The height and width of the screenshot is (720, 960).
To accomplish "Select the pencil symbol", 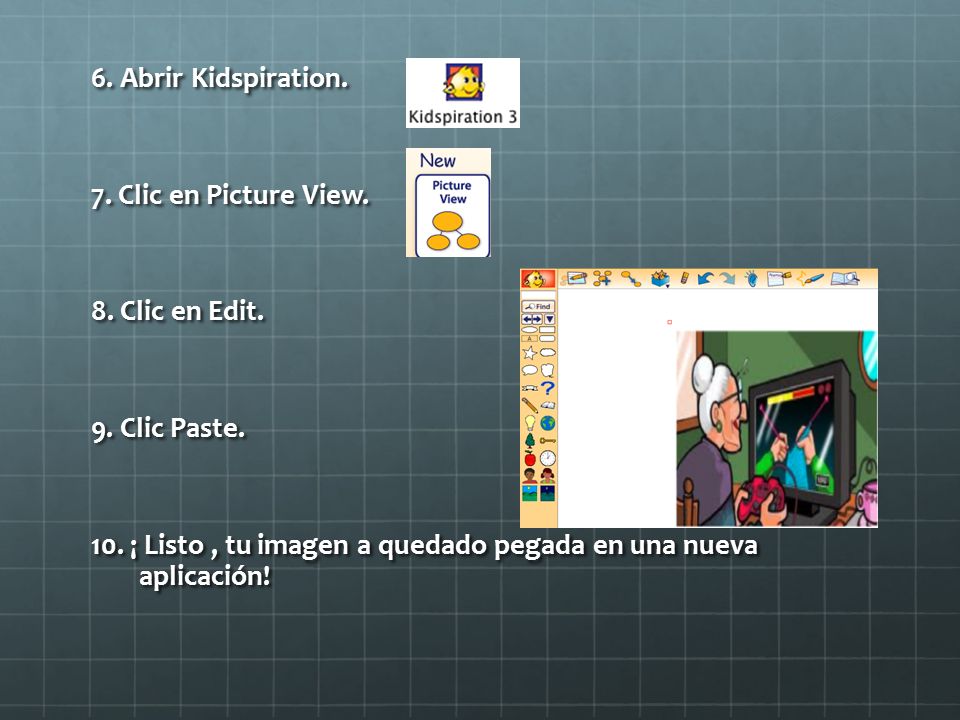I will tap(530, 405).
